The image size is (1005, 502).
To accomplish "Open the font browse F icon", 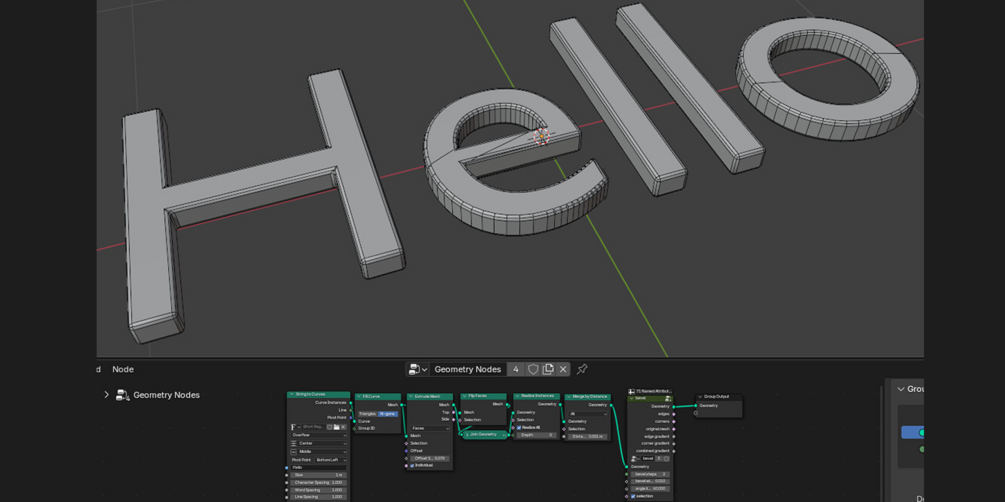I will coord(295,427).
